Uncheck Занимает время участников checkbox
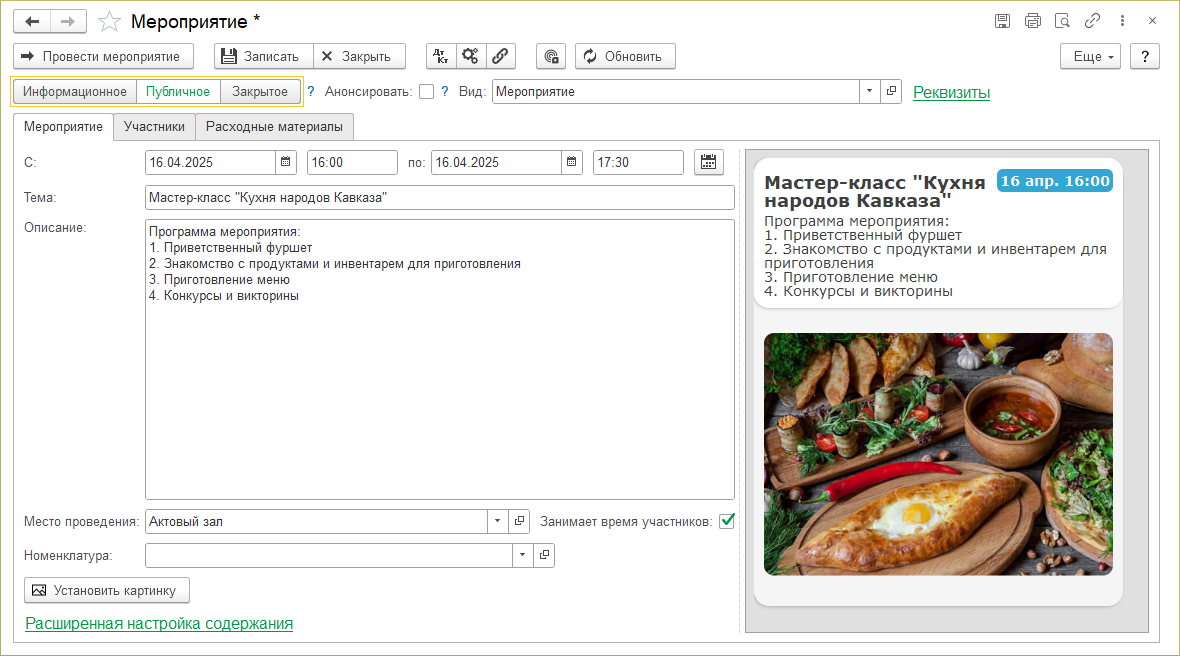Image resolution: width=1180 pixels, height=656 pixels. pyautogui.click(x=727, y=521)
